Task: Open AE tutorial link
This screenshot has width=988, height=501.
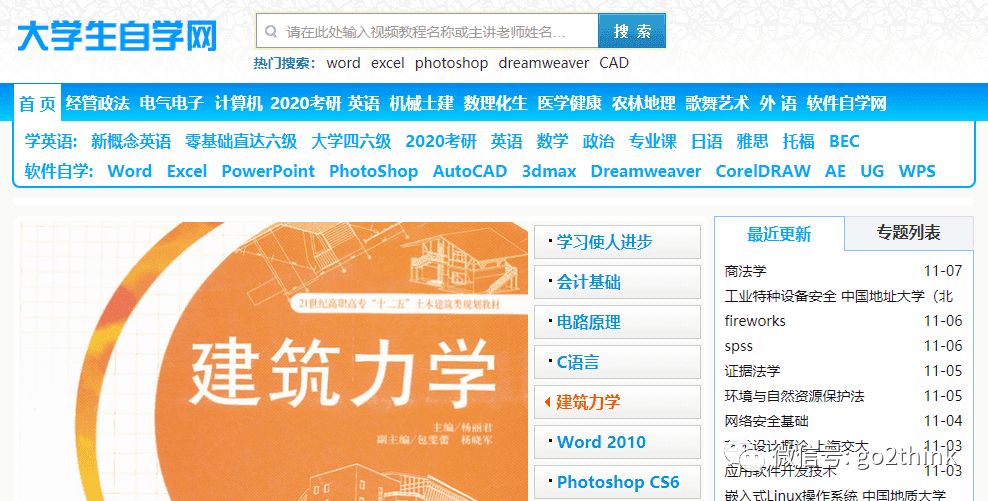Action: tap(836, 171)
